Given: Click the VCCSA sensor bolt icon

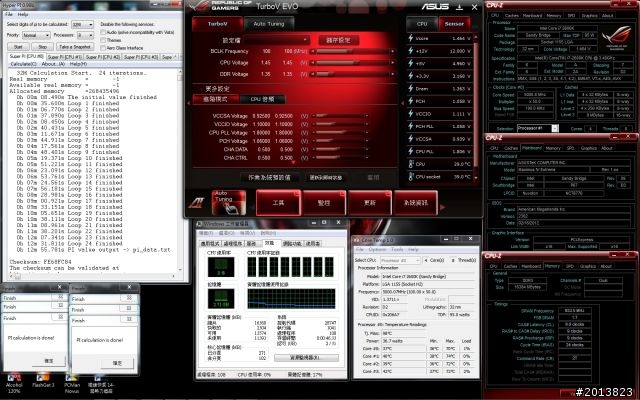Looking at the screenshot, I should (x=411, y=139).
